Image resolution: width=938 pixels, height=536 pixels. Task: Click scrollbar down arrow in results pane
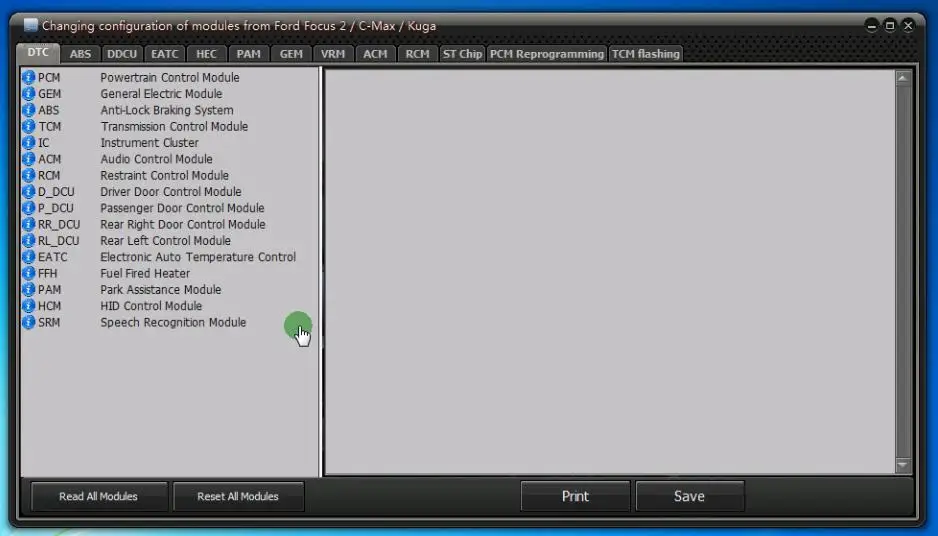click(903, 465)
